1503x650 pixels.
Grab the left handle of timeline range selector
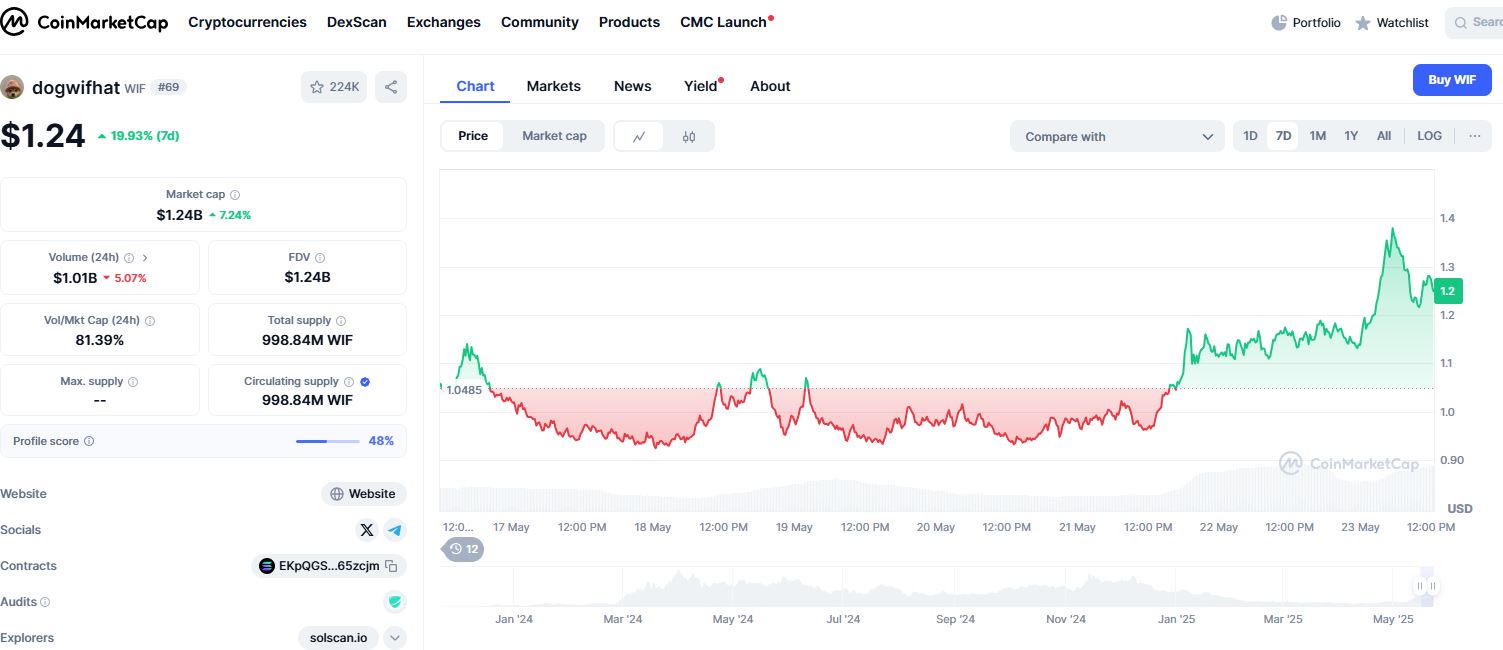tap(1419, 587)
